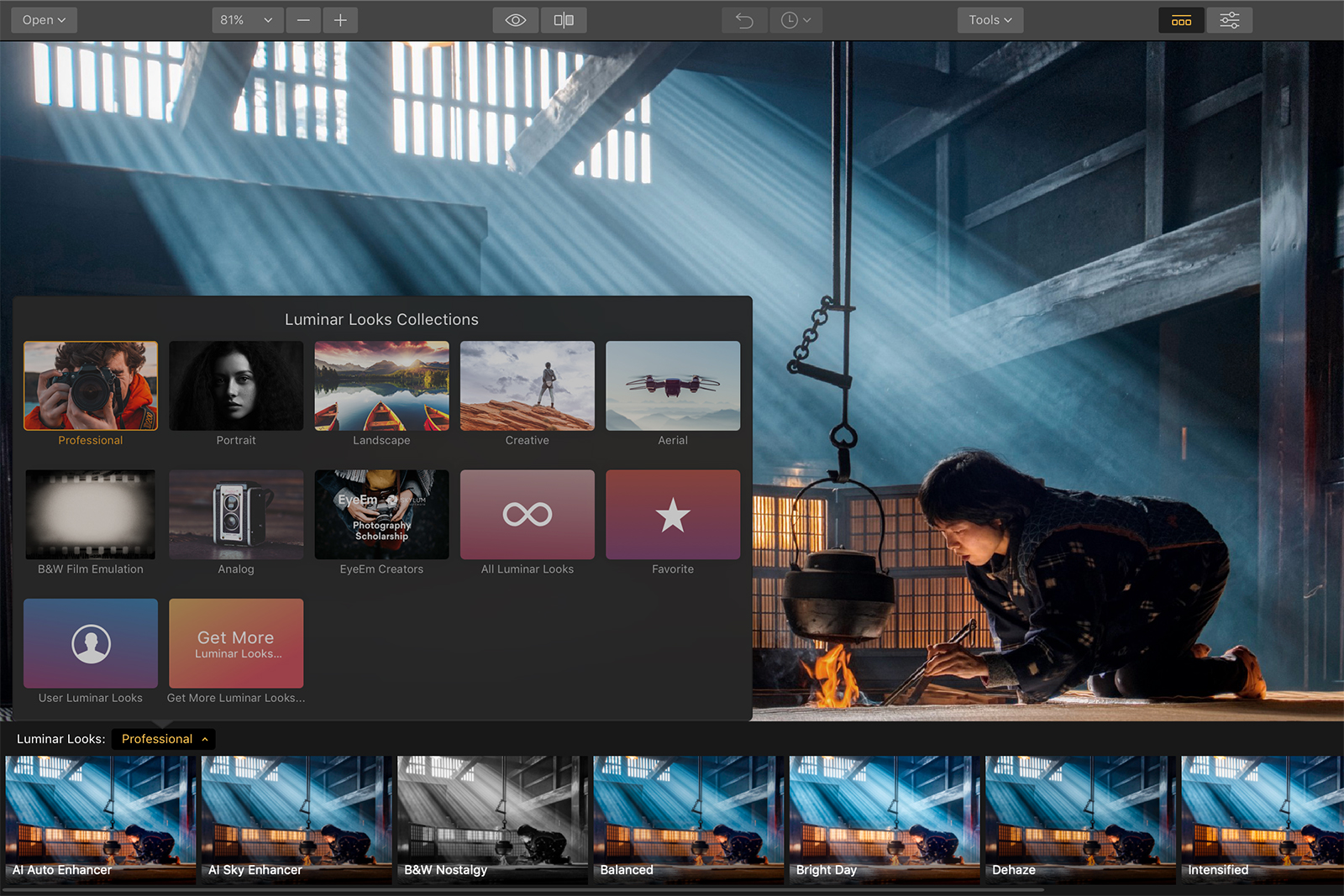Open the history clock dropdown

(795, 20)
